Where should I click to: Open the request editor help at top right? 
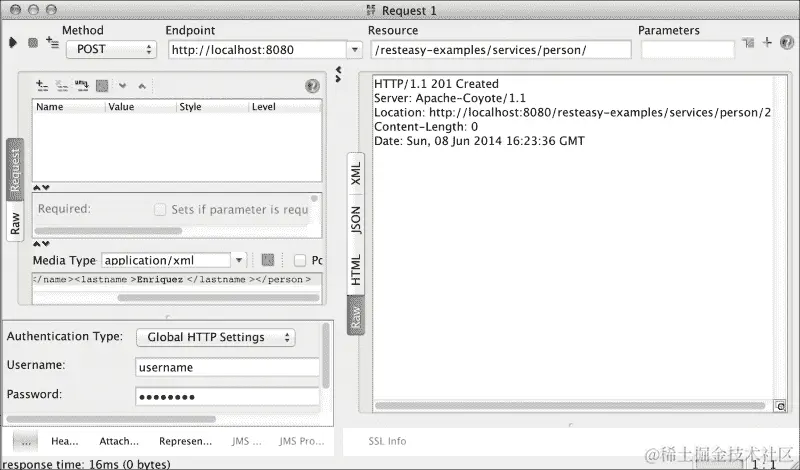(787, 42)
